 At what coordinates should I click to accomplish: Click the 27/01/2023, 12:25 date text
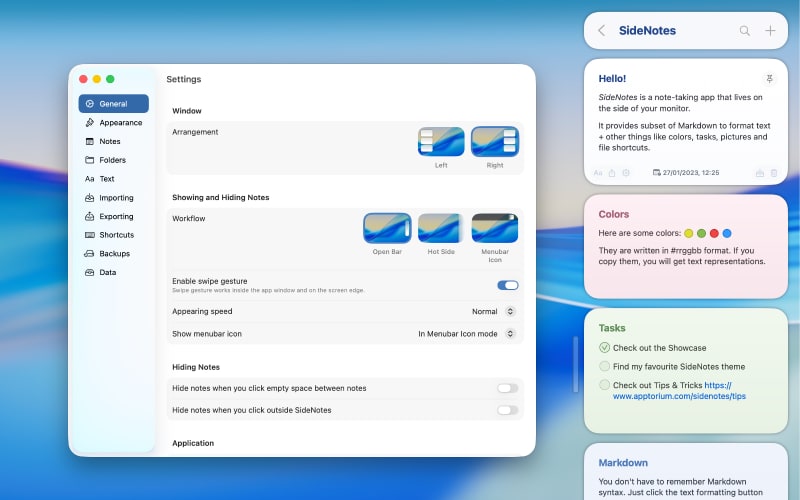[691, 173]
